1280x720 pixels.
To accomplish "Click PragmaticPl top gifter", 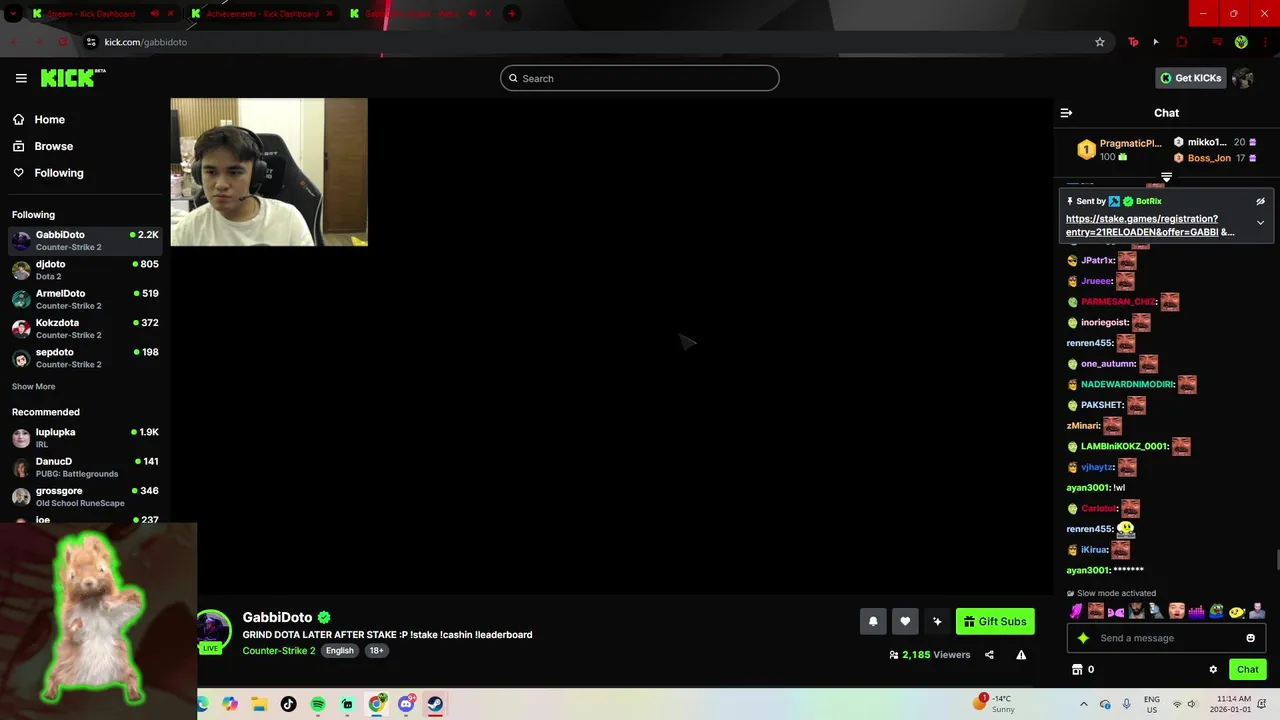I will click(x=1130, y=143).
